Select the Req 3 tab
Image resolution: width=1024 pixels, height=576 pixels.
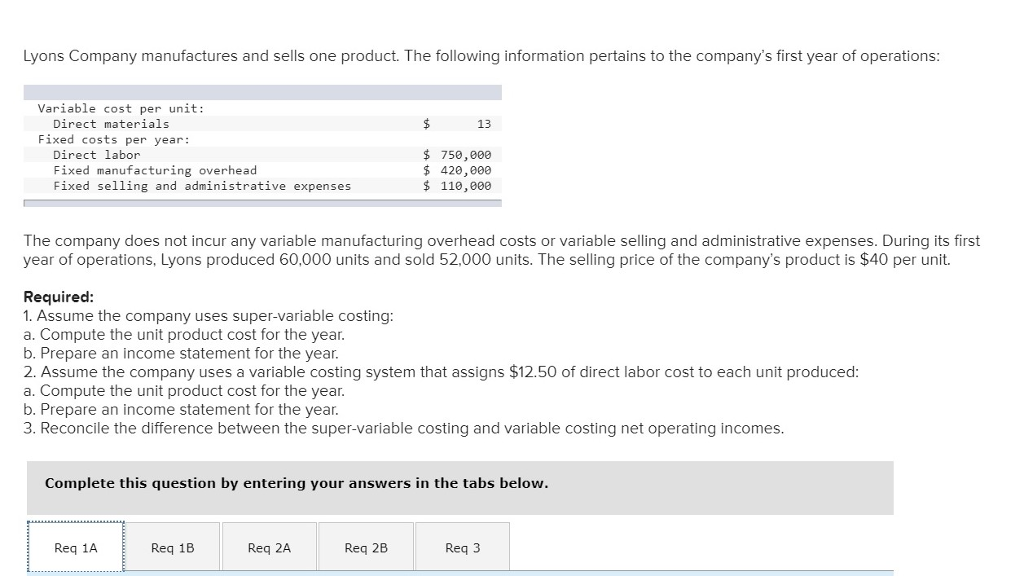click(x=461, y=547)
